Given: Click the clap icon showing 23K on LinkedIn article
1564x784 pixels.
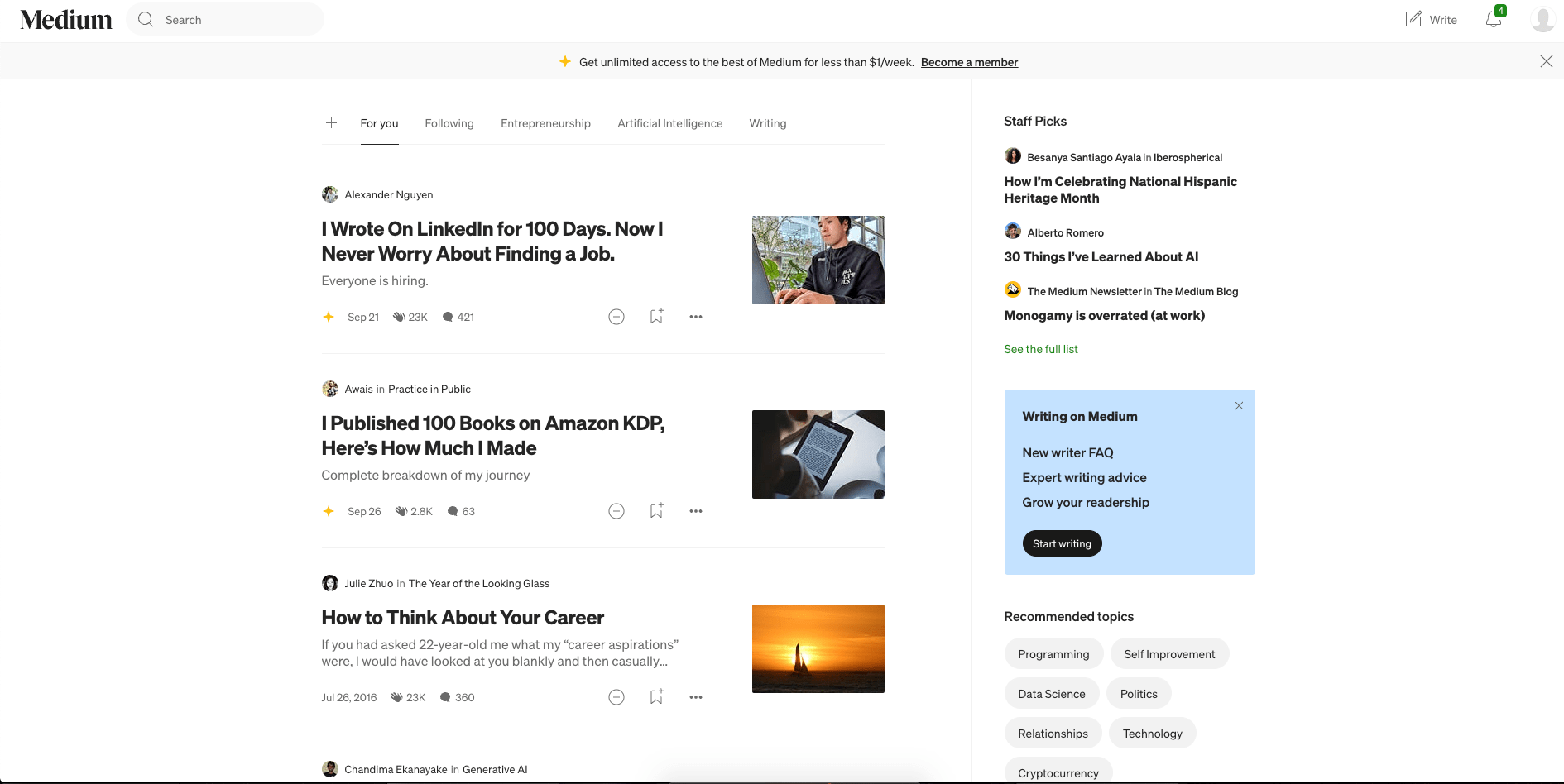Looking at the screenshot, I should pyautogui.click(x=399, y=317).
